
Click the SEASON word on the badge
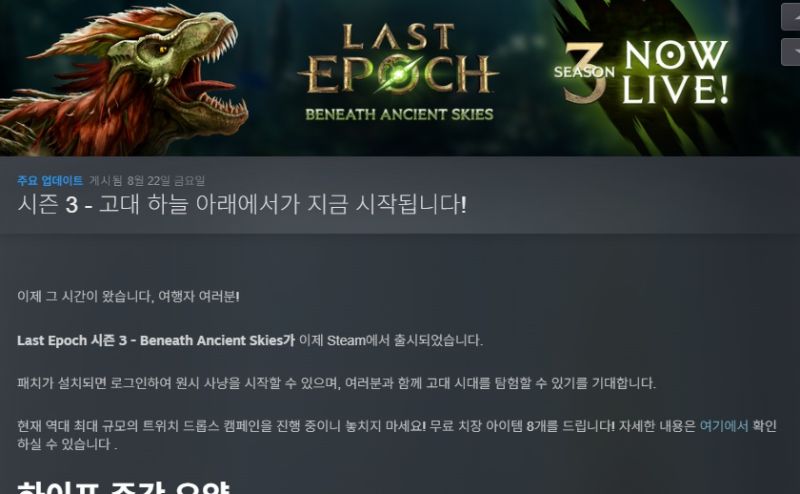(584, 72)
